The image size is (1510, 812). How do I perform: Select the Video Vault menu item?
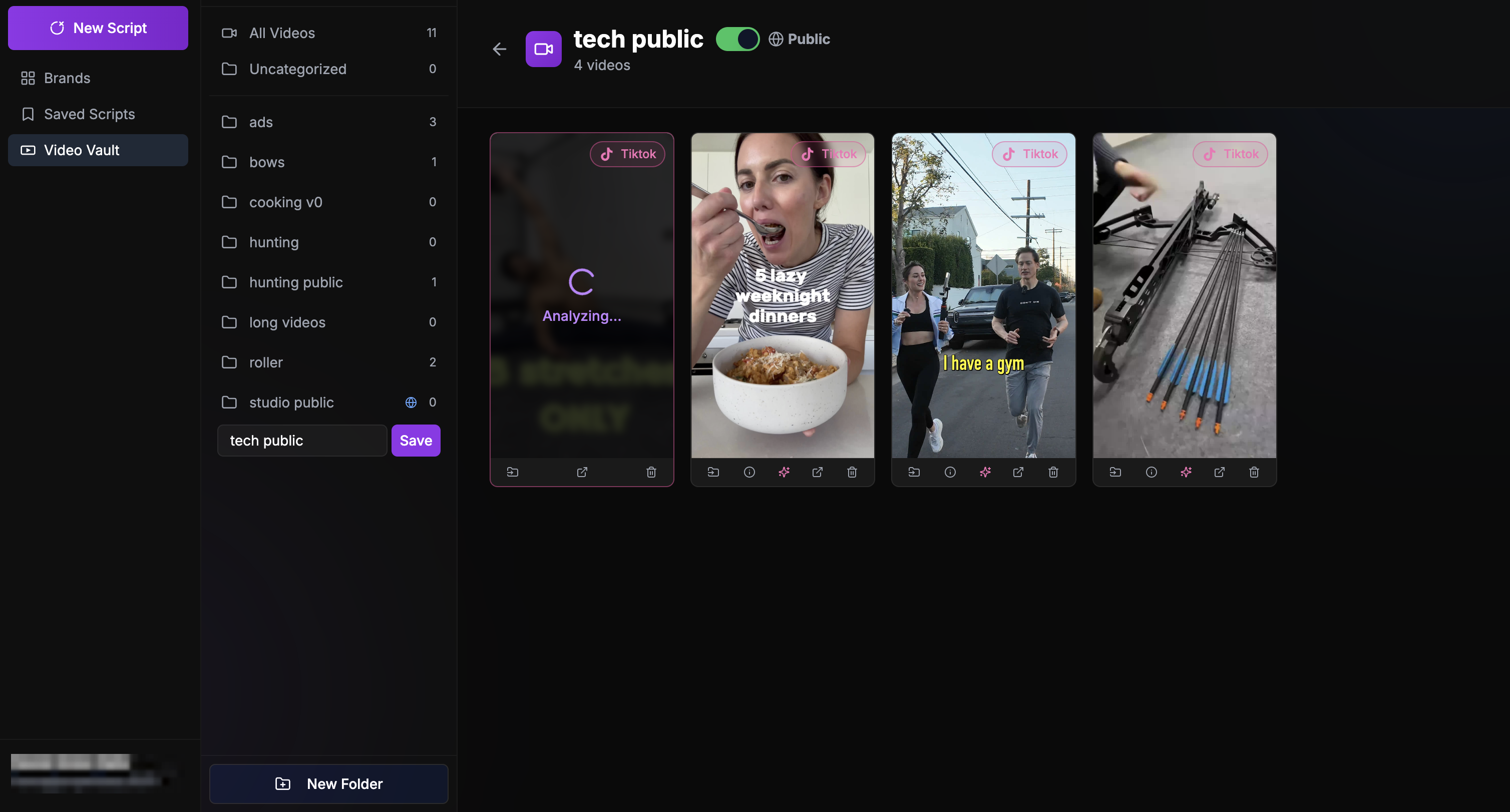tap(82, 150)
